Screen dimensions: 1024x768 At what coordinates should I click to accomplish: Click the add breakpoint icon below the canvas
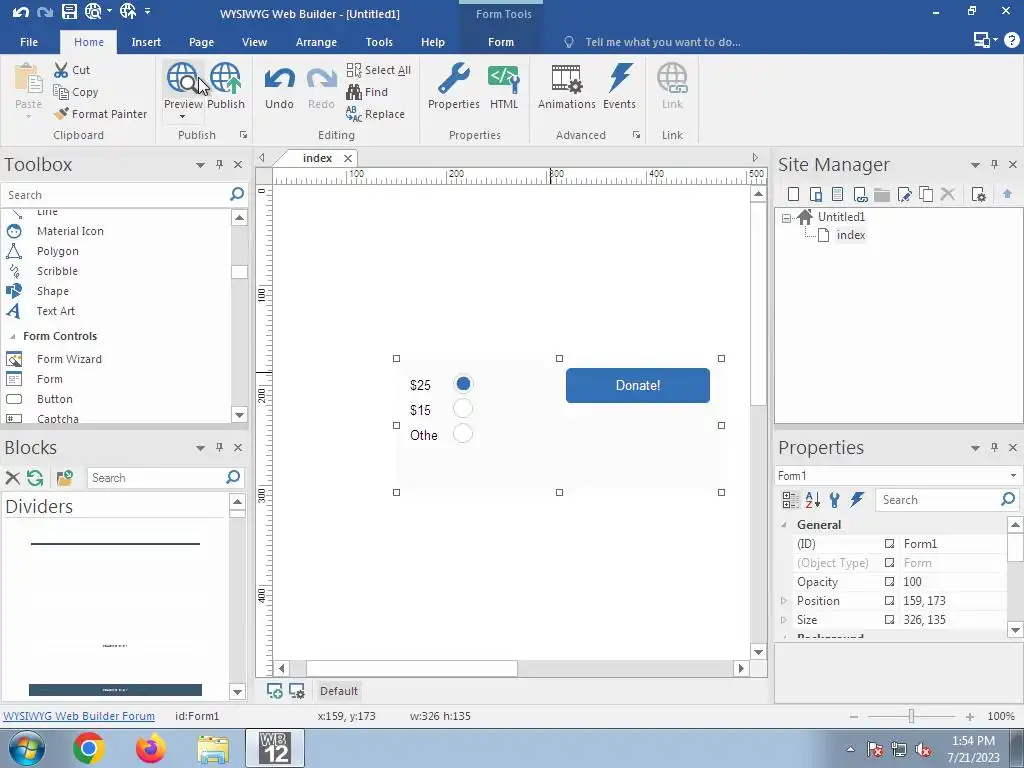point(275,691)
